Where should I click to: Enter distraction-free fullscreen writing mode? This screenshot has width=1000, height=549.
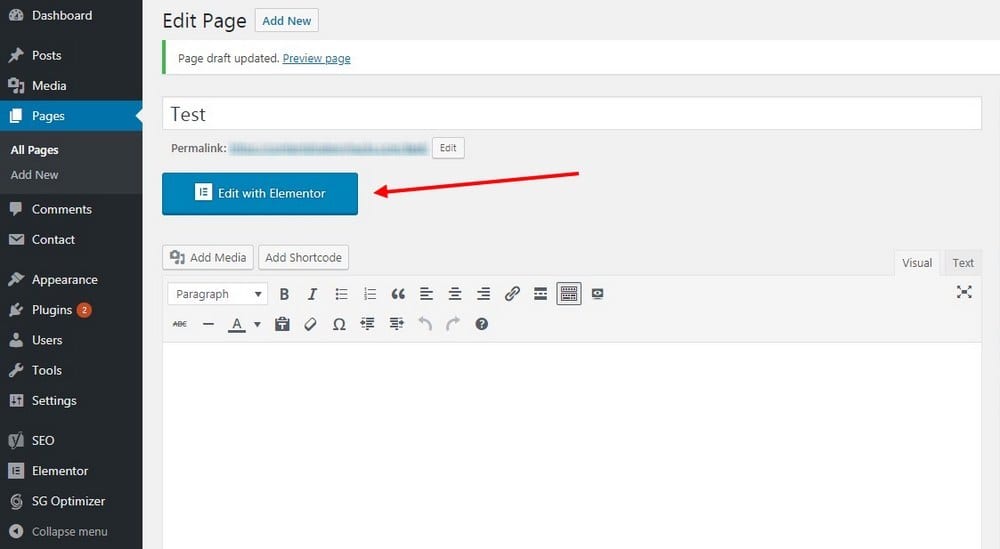click(964, 292)
